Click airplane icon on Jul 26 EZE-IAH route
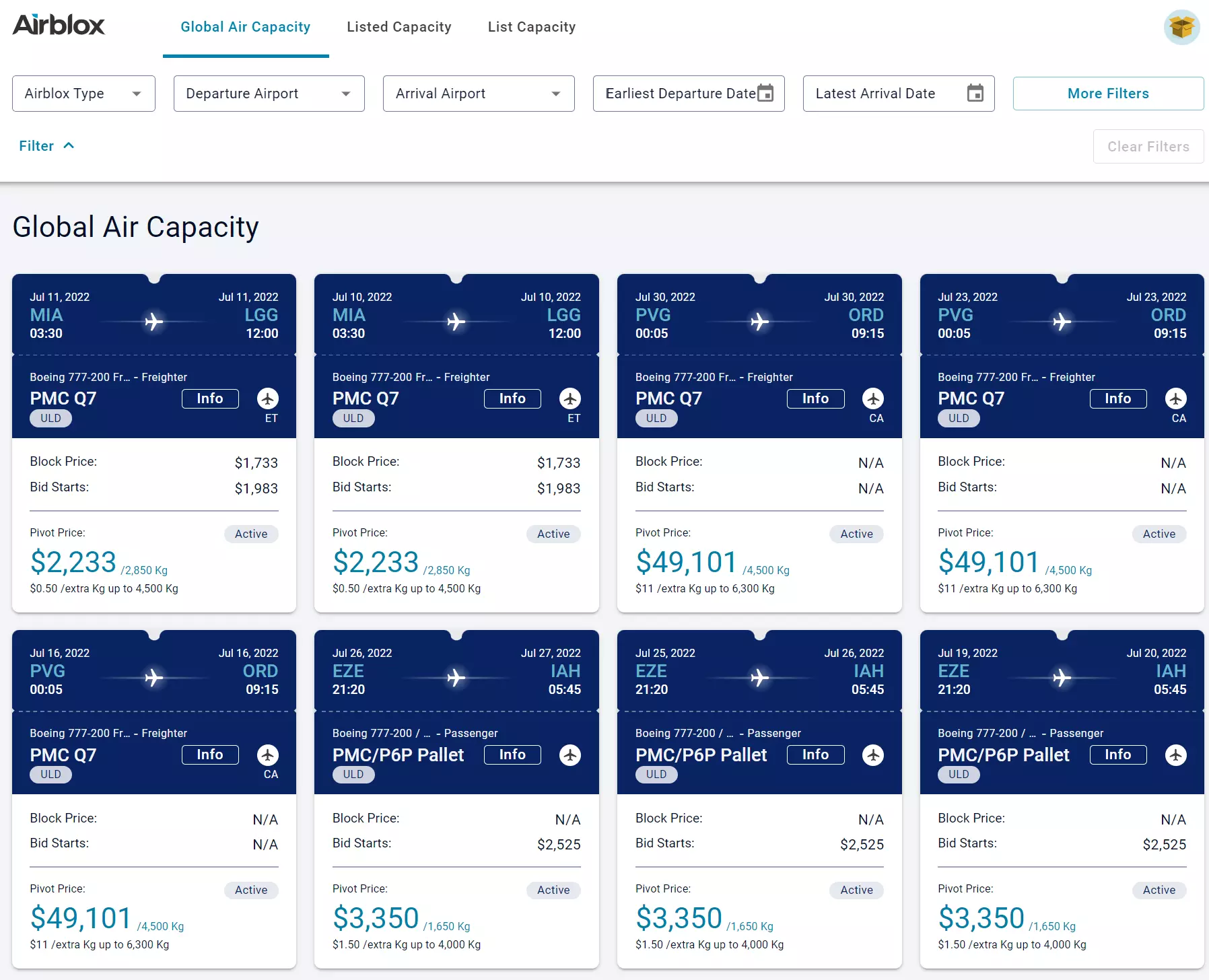This screenshot has width=1209, height=980. [x=456, y=677]
